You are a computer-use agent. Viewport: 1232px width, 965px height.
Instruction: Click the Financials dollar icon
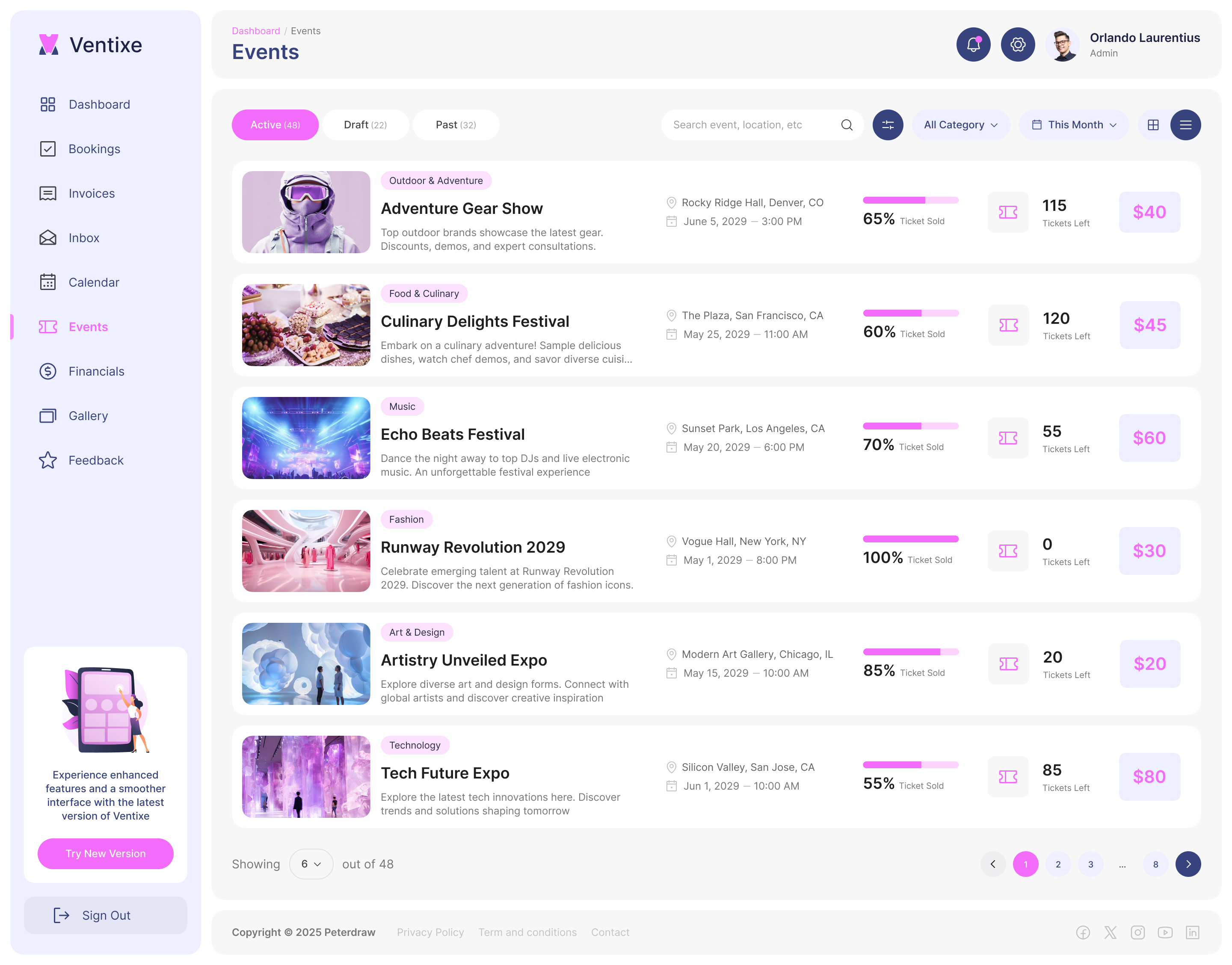click(48, 371)
